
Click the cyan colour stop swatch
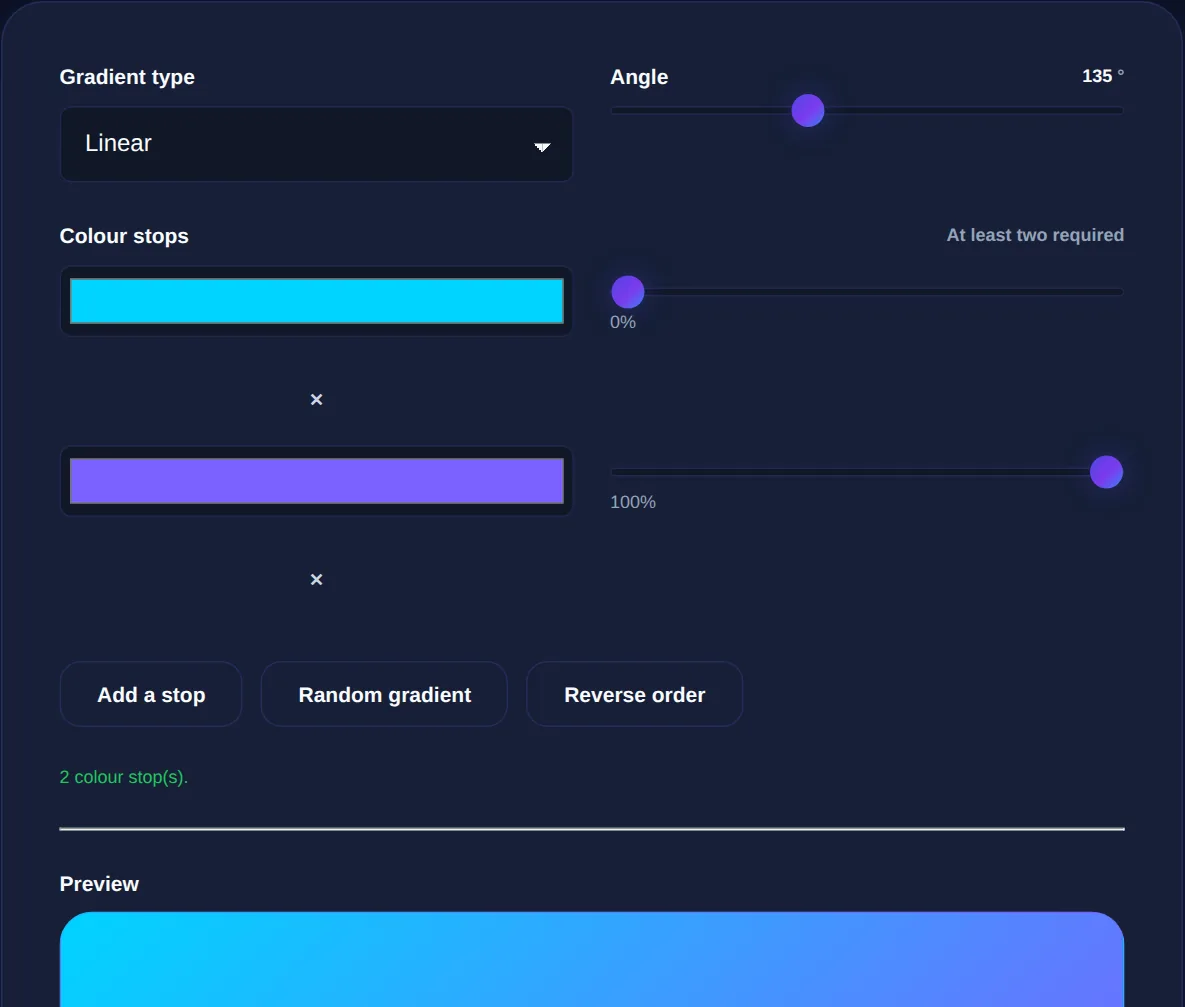316,301
